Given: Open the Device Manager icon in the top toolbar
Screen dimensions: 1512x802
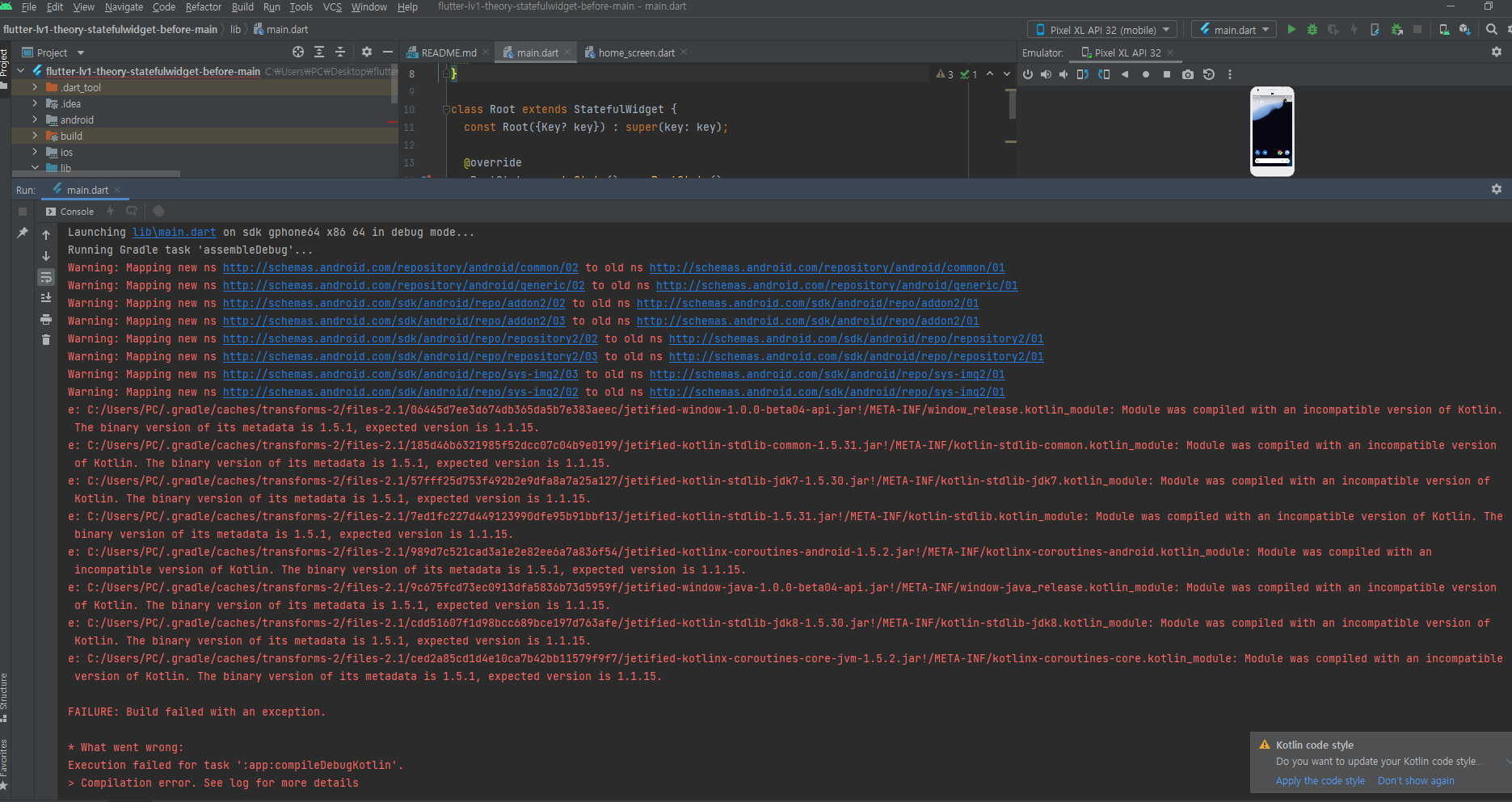Looking at the screenshot, I should 1444,29.
